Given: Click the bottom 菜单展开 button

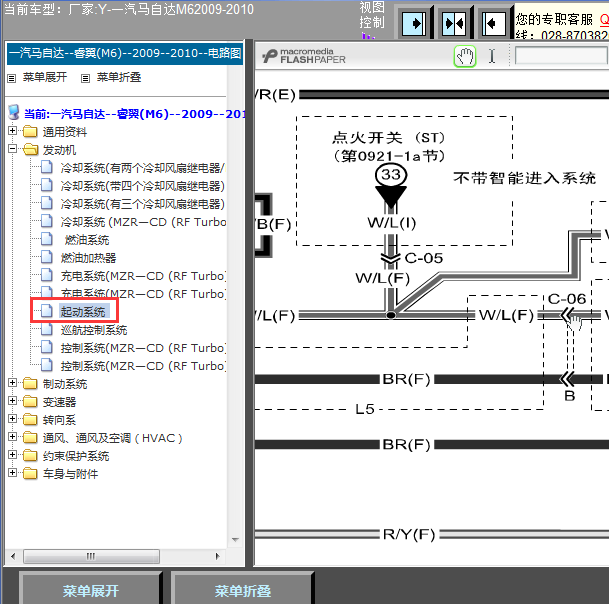Looking at the screenshot, I should (x=90, y=590).
